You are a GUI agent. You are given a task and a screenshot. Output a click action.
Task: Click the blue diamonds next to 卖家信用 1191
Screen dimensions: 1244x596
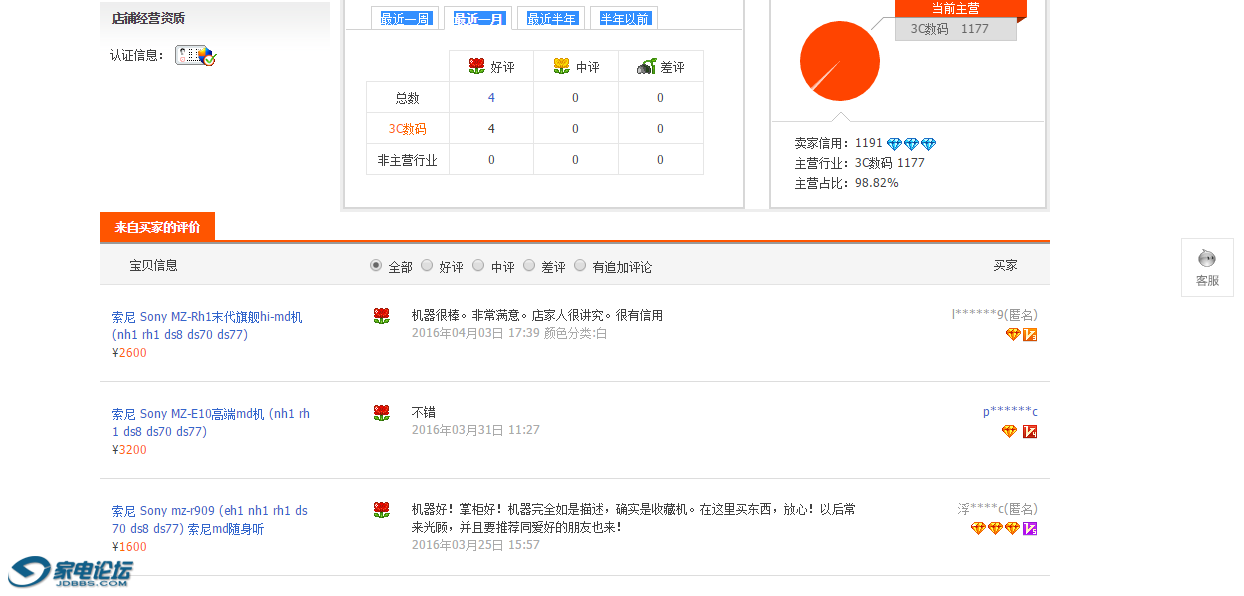point(911,144)
